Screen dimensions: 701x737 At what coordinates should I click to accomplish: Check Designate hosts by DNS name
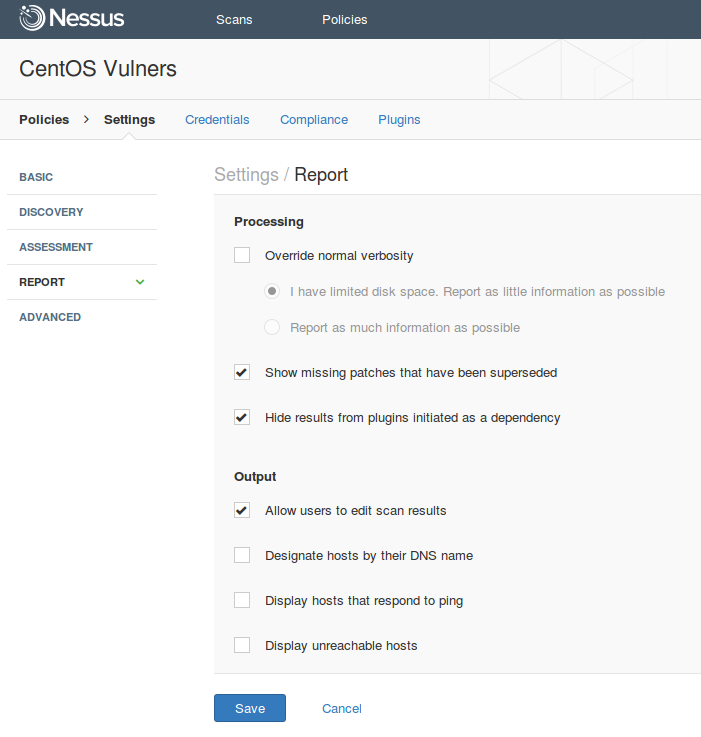[242, 555]
